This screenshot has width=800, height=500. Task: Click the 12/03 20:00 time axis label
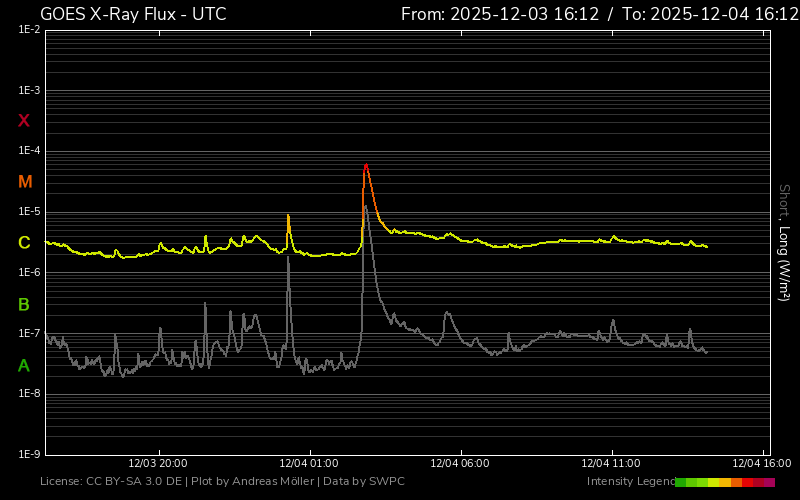click(158, 463)
